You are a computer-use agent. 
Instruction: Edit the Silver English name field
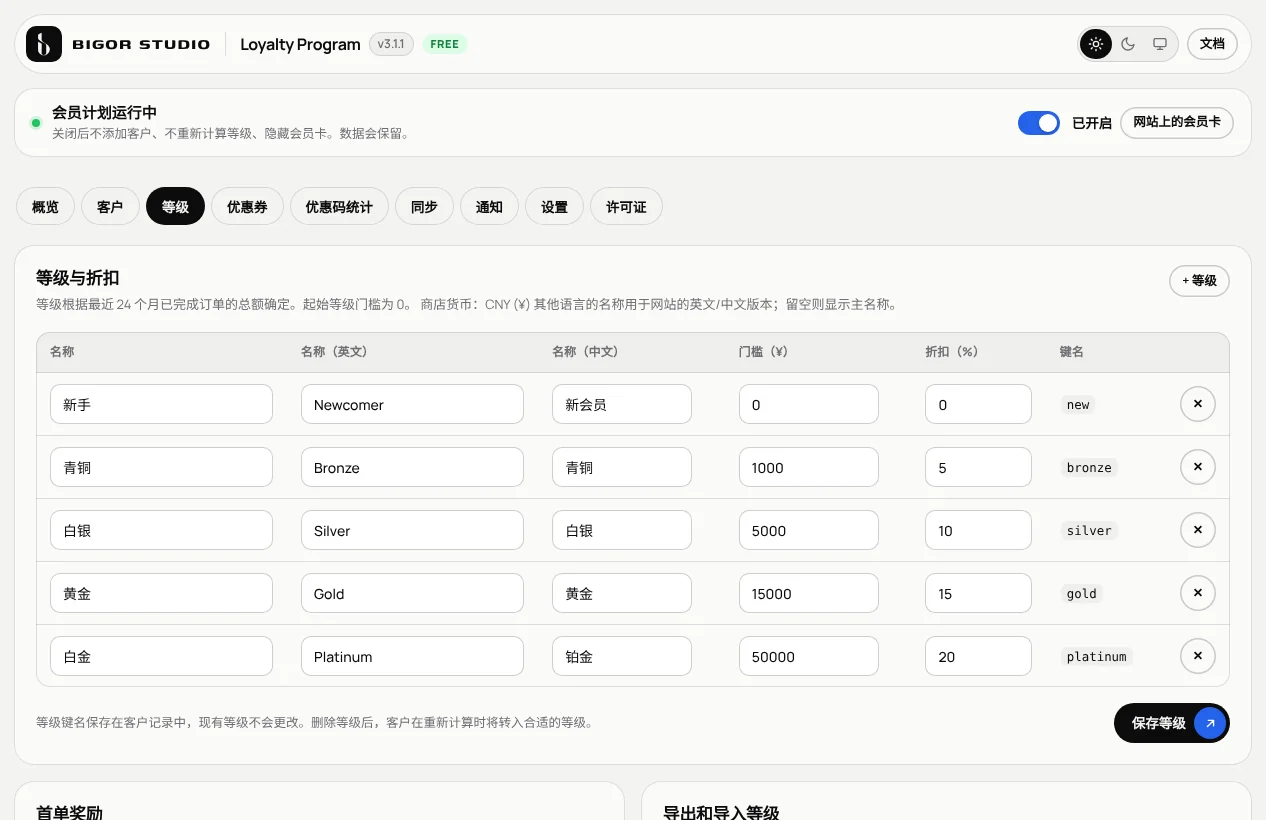pos(412,530)
